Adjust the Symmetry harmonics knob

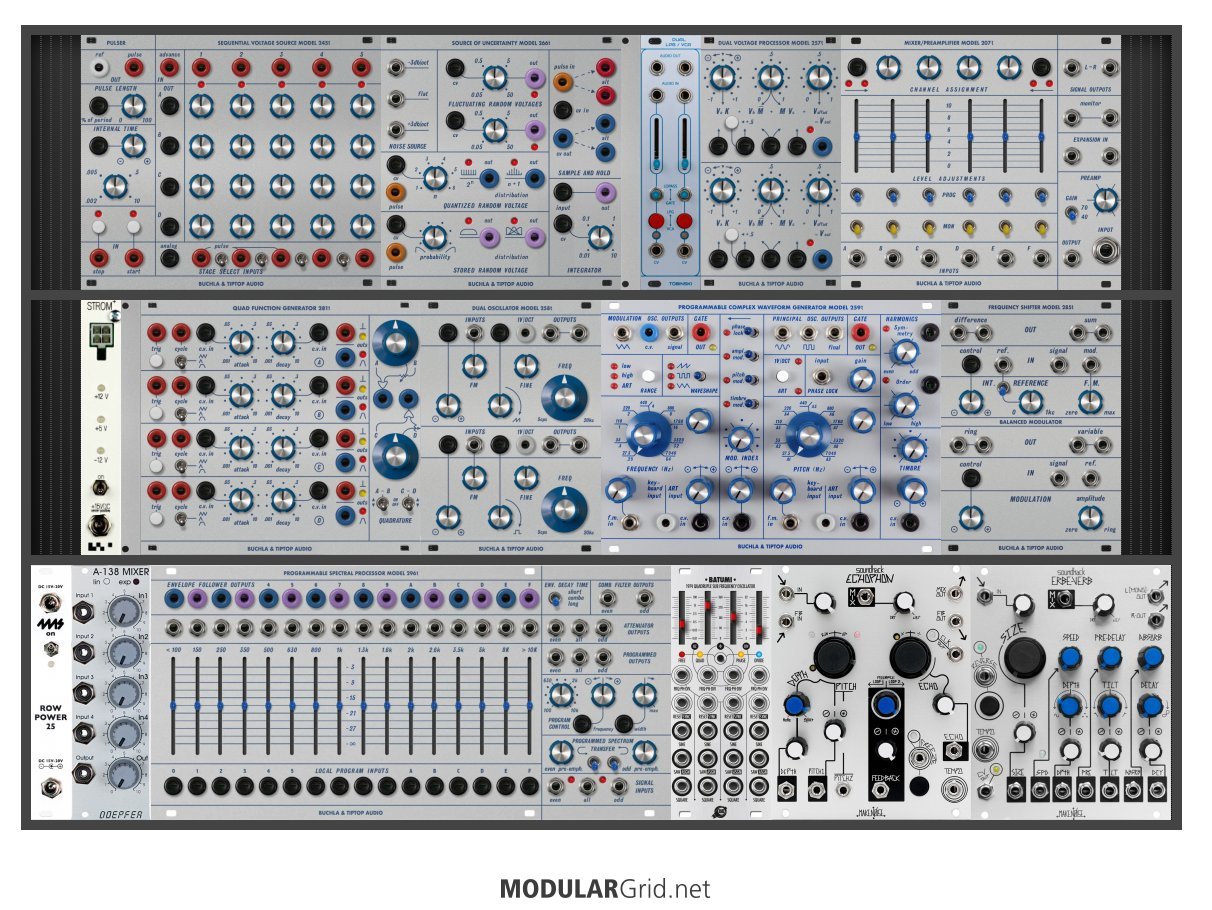903,351
